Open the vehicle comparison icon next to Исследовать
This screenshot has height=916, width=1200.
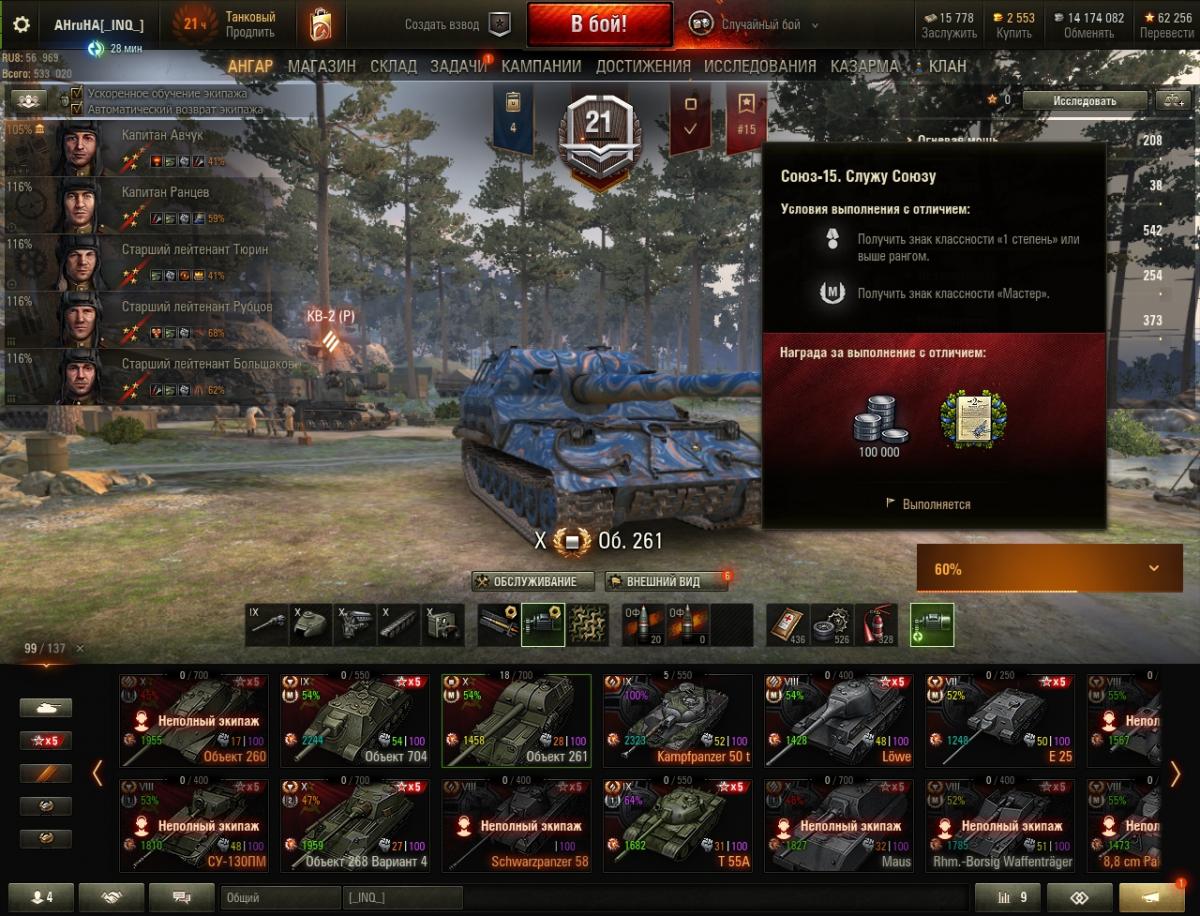tap(1171, 100)
